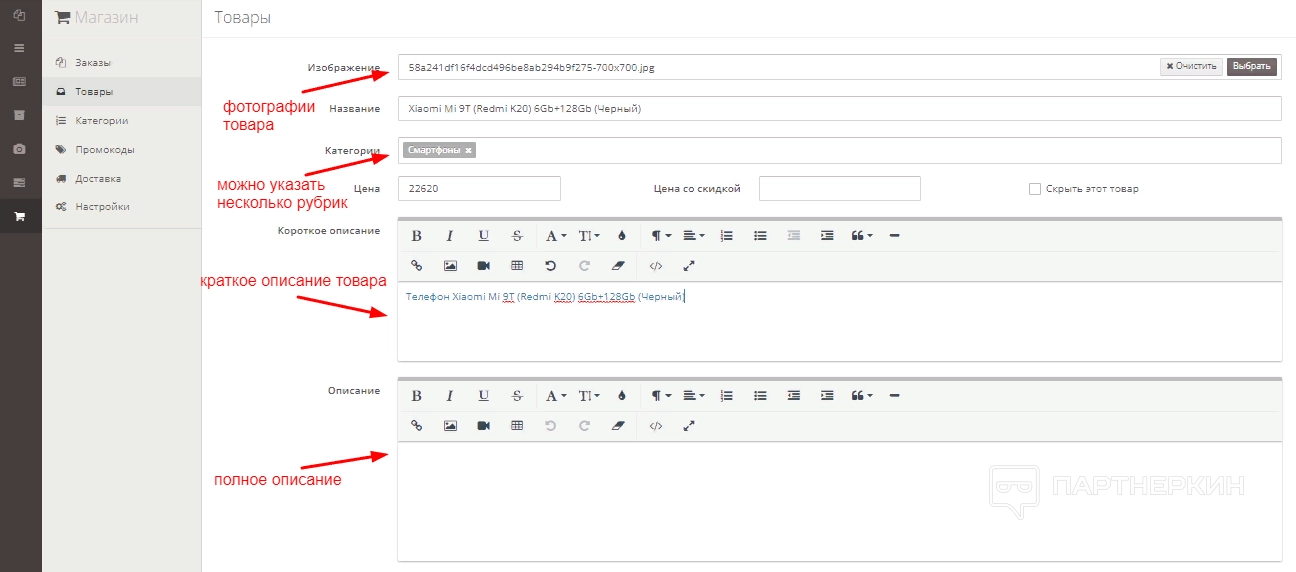Toggle Underline in the Короткое описание toolbar

point(483,236)
